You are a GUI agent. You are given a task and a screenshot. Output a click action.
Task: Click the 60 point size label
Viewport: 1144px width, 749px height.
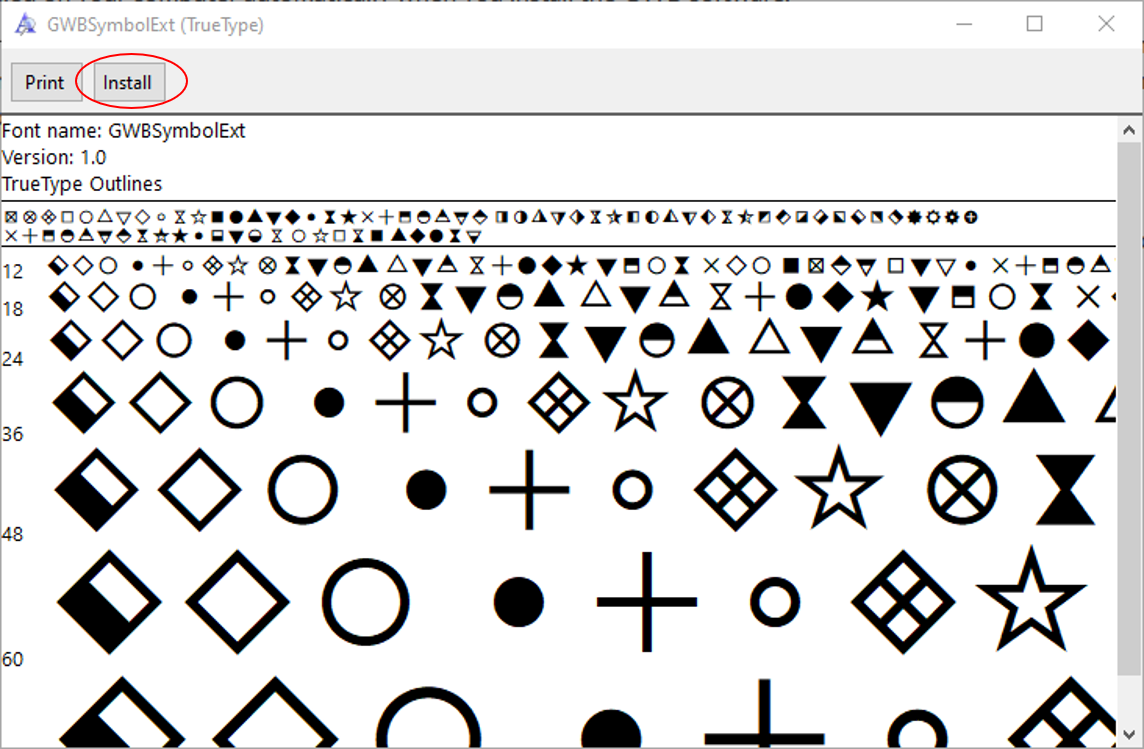[x=12, y=659]
